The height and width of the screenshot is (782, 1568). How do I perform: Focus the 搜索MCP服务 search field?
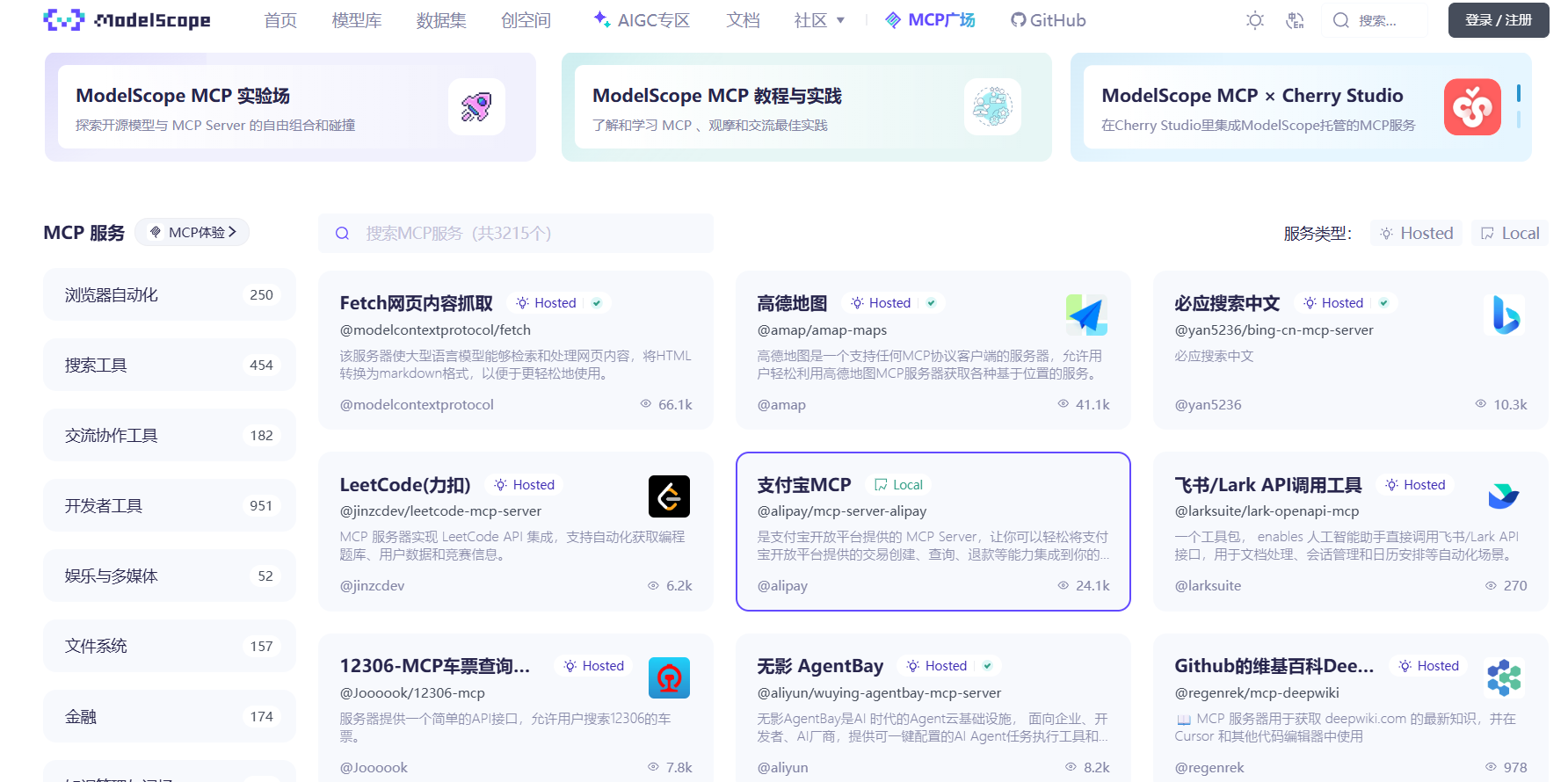click(x=516, y=234)
